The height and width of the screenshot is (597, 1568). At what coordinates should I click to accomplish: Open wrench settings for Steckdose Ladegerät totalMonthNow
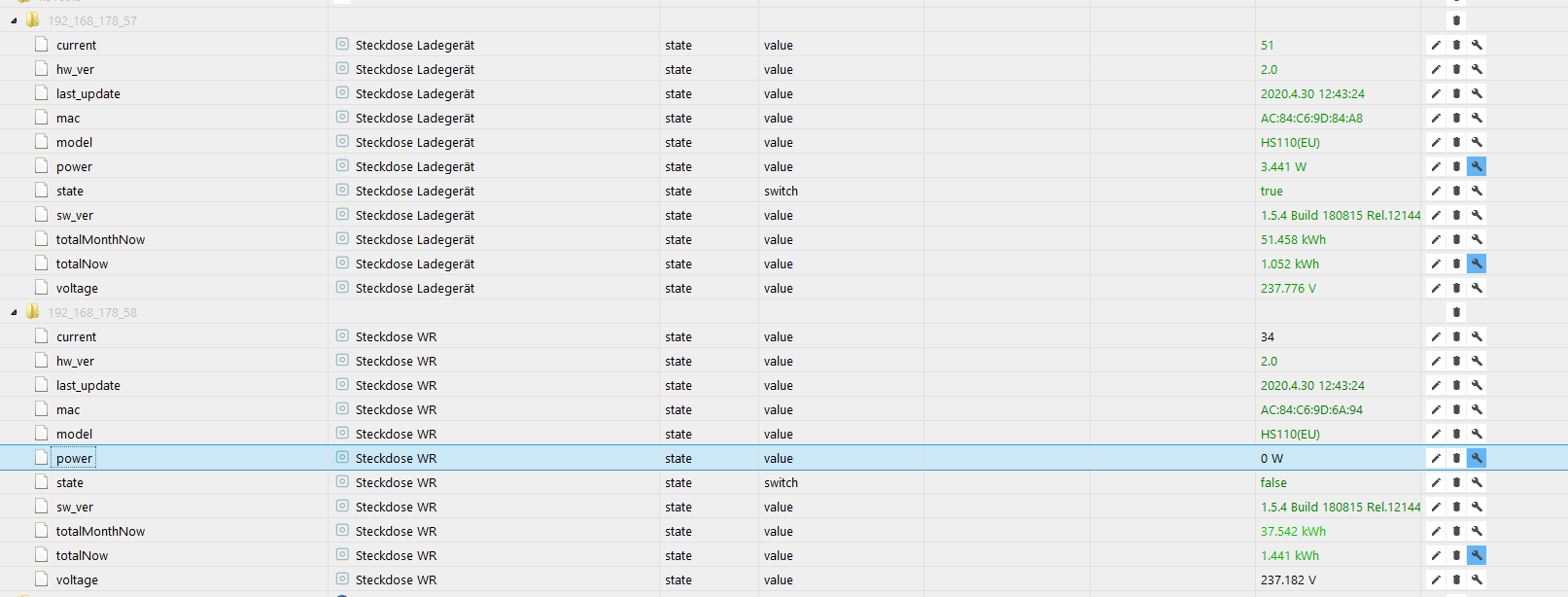1477,239
